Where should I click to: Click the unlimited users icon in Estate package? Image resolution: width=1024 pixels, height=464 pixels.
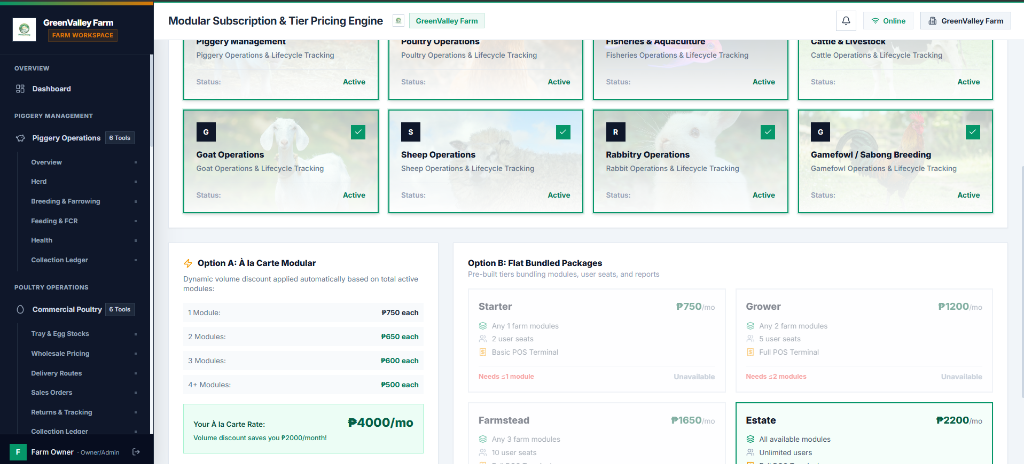pos(750,452)
